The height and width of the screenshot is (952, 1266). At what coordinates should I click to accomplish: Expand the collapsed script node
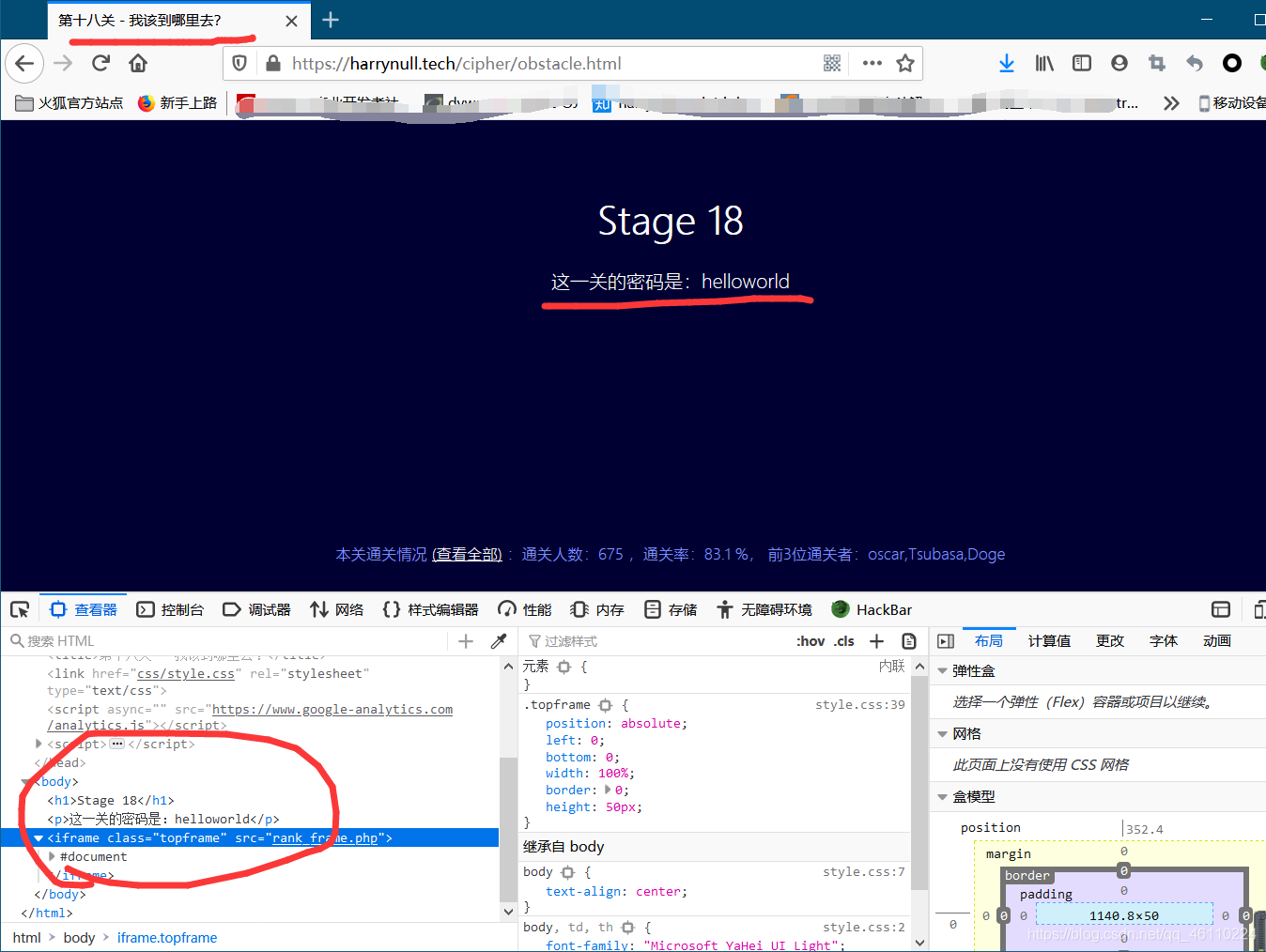tap(39, 744)
